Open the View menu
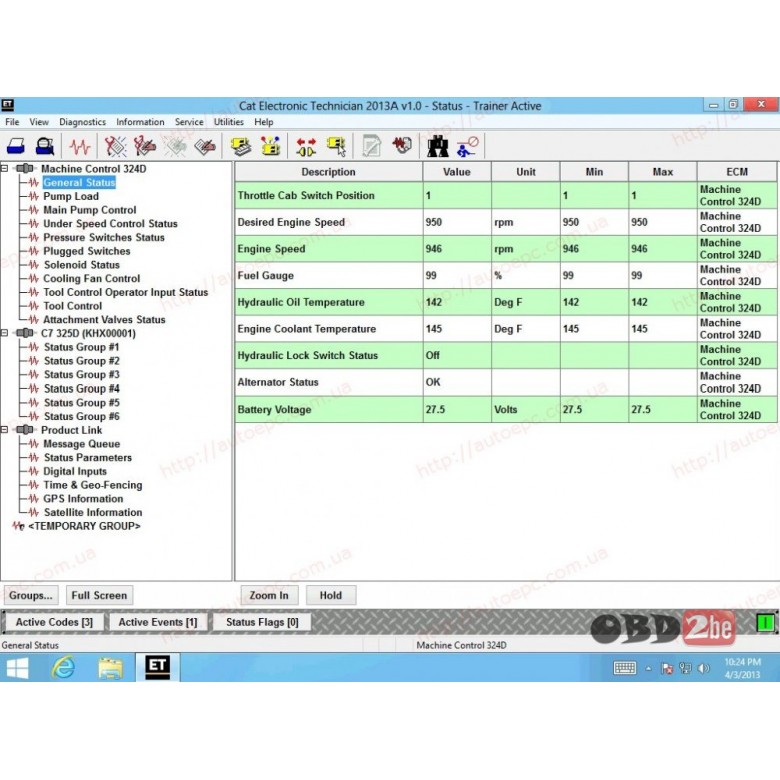780x780 pixels. click(39, 122)
